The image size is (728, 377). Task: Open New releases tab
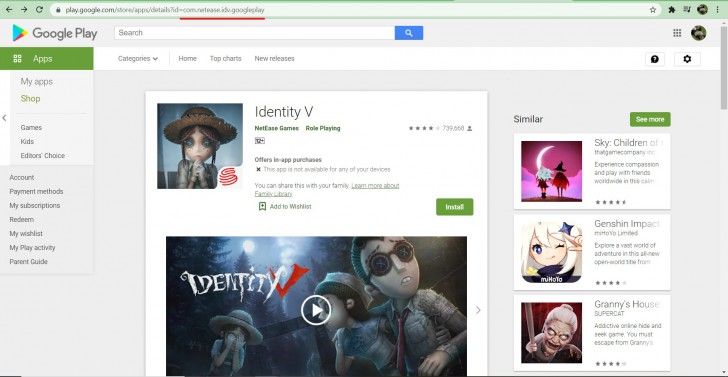click(x=274, y=58)
